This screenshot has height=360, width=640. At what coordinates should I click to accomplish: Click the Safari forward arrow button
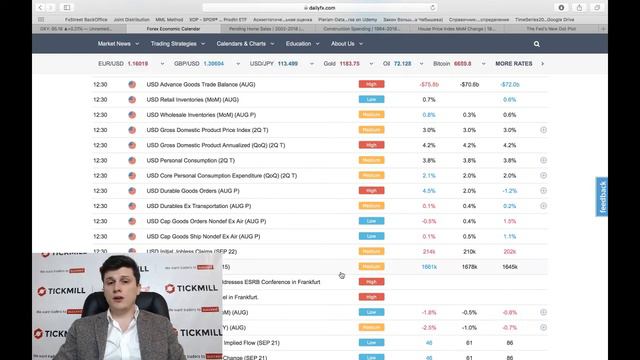[x=51, y=7]
